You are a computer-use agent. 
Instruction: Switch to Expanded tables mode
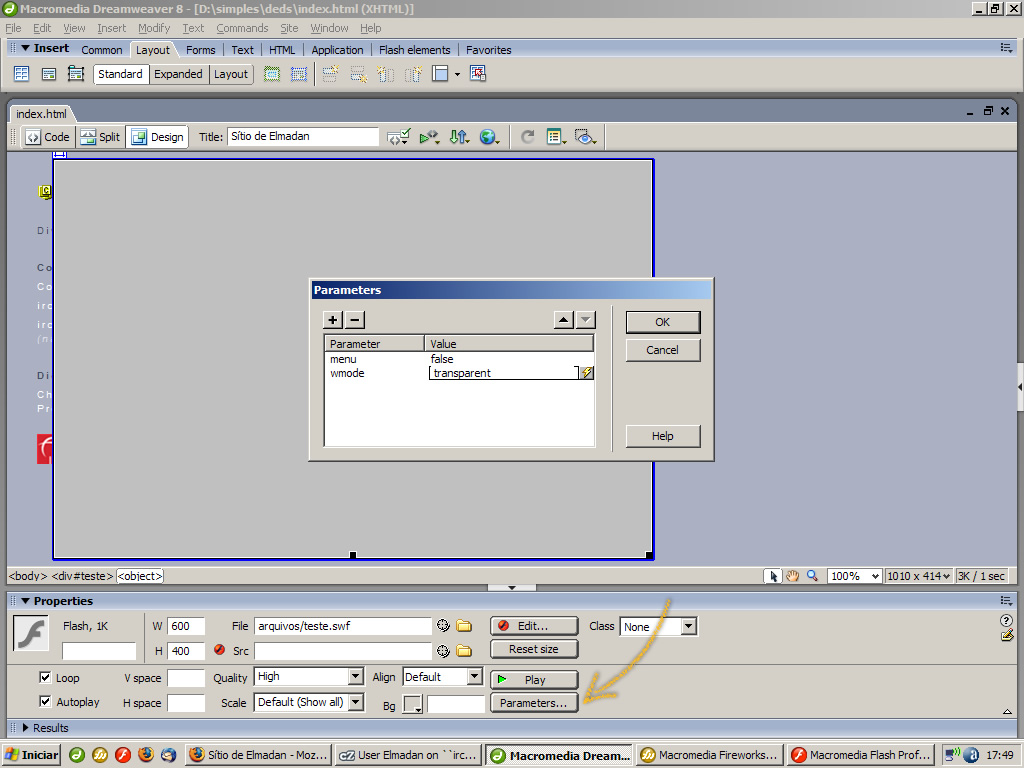(178, 74)
